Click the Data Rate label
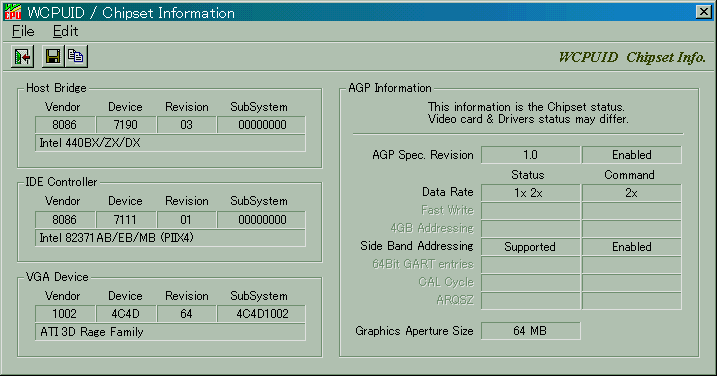The image size is (717, 376). click(x=448, y=192)
